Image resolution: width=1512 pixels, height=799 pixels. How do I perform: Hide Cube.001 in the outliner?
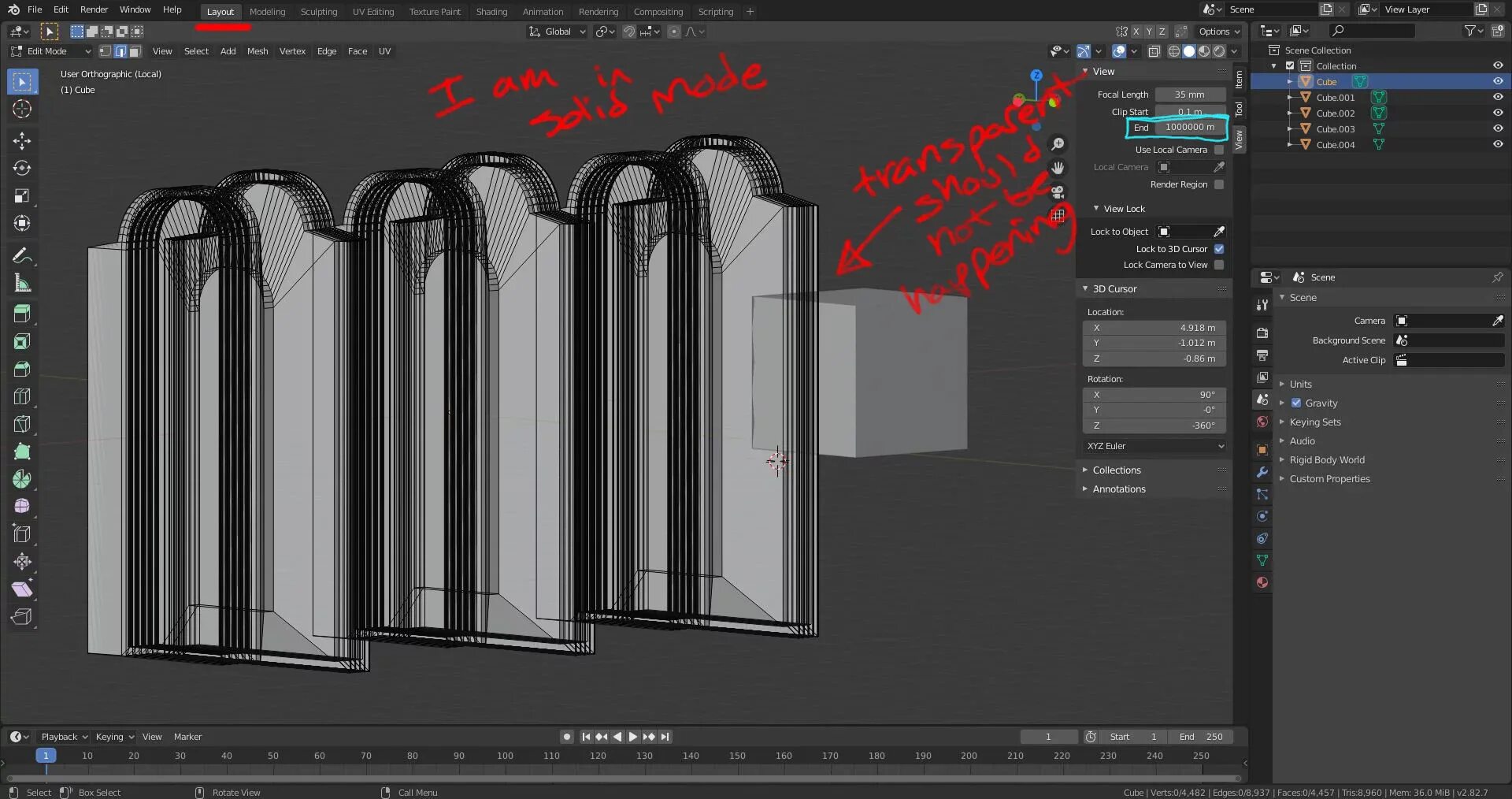point(1498,97)
